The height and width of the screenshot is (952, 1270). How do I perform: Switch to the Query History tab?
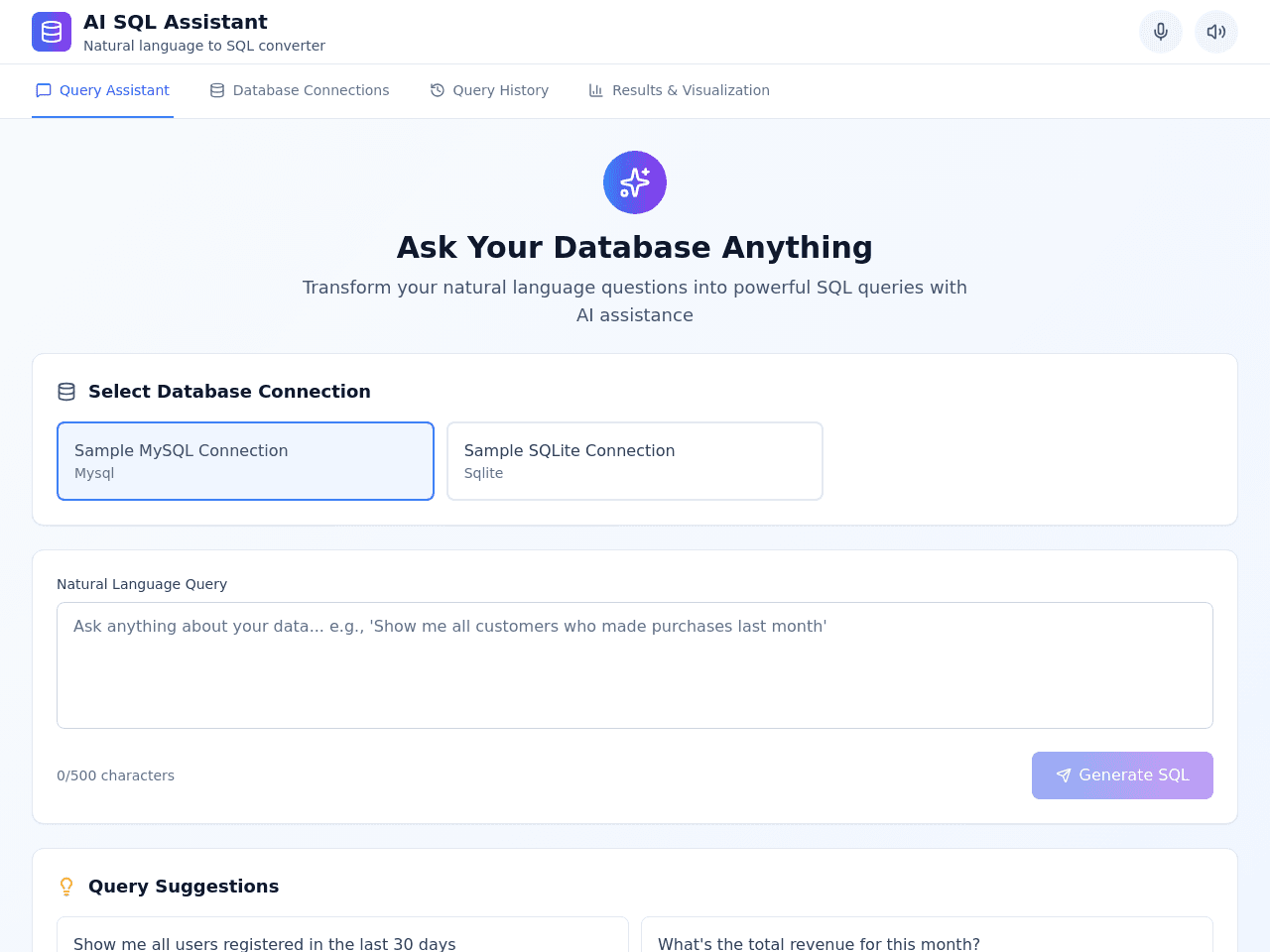tap(489, 90)
